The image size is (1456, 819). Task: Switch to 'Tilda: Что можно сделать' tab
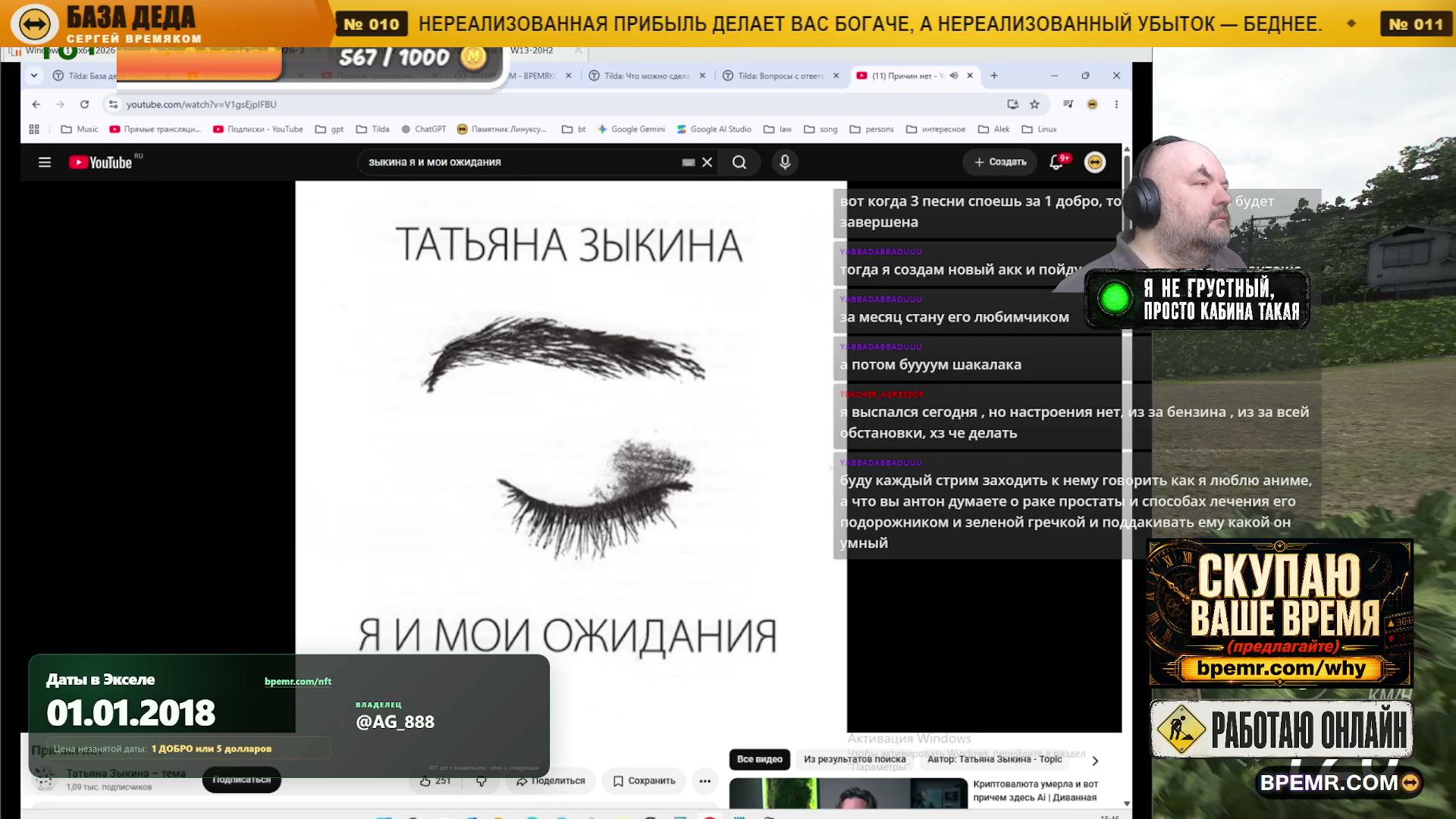click(x=646, y=76)
